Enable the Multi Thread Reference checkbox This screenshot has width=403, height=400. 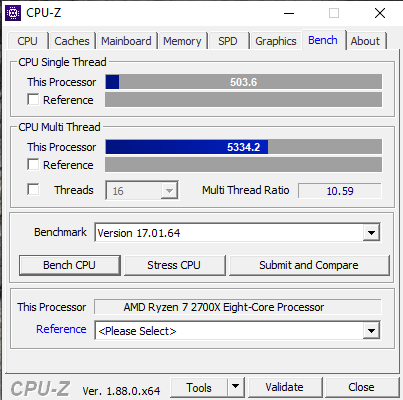(x=33, y=164)
